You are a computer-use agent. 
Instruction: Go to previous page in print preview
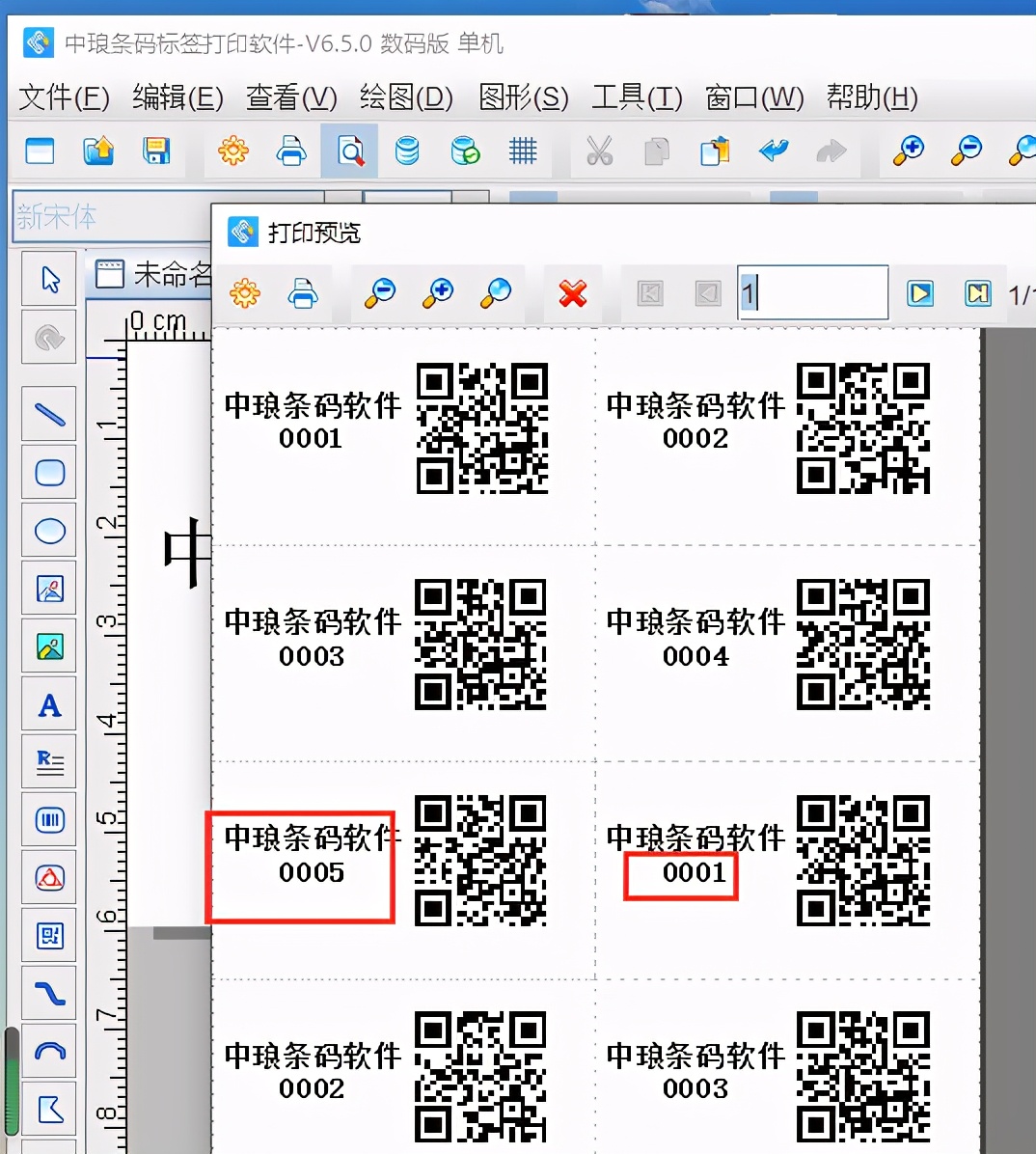point(708,293)
